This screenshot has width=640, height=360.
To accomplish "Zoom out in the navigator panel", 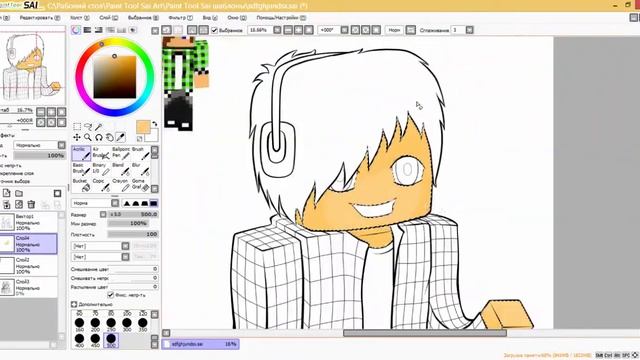I will coord(41,111).
